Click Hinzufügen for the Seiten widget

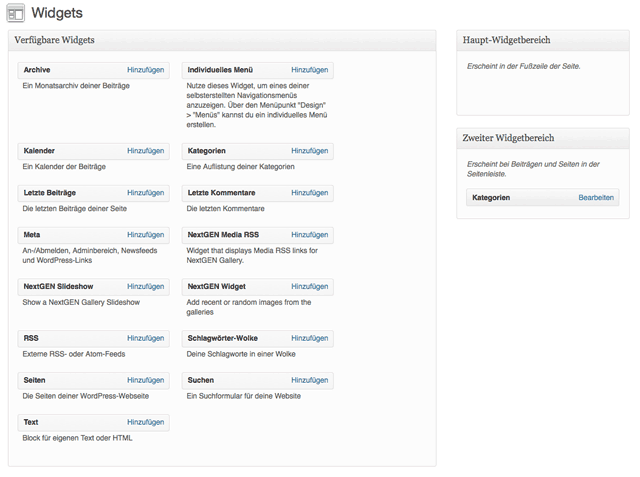[145, 380]
